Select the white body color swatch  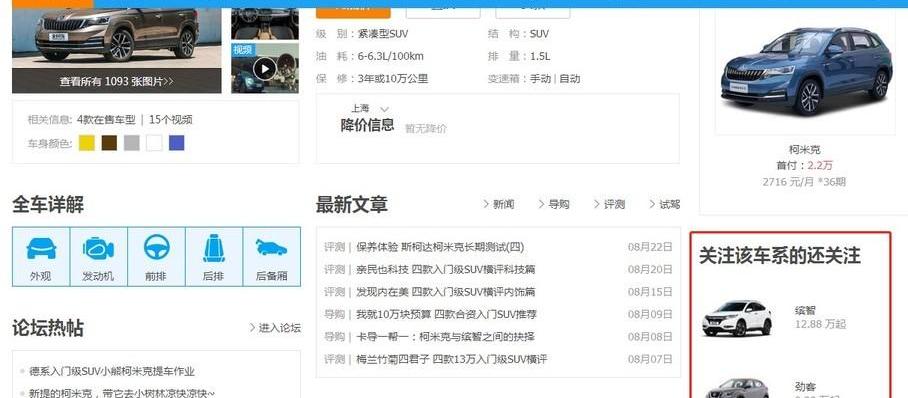point(154,143)
